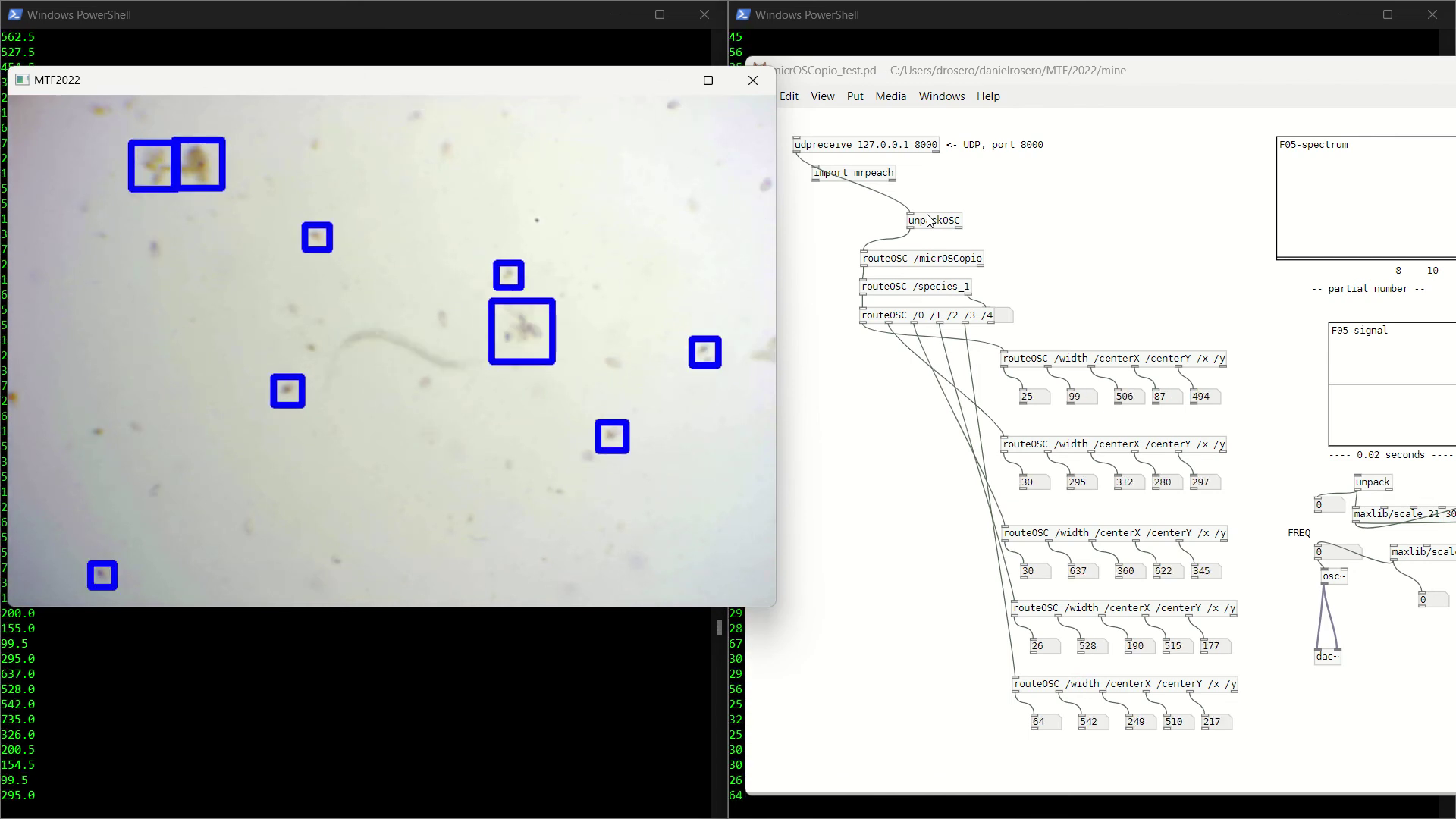Click the F05-spectrum array graph

click(1366, 198)
